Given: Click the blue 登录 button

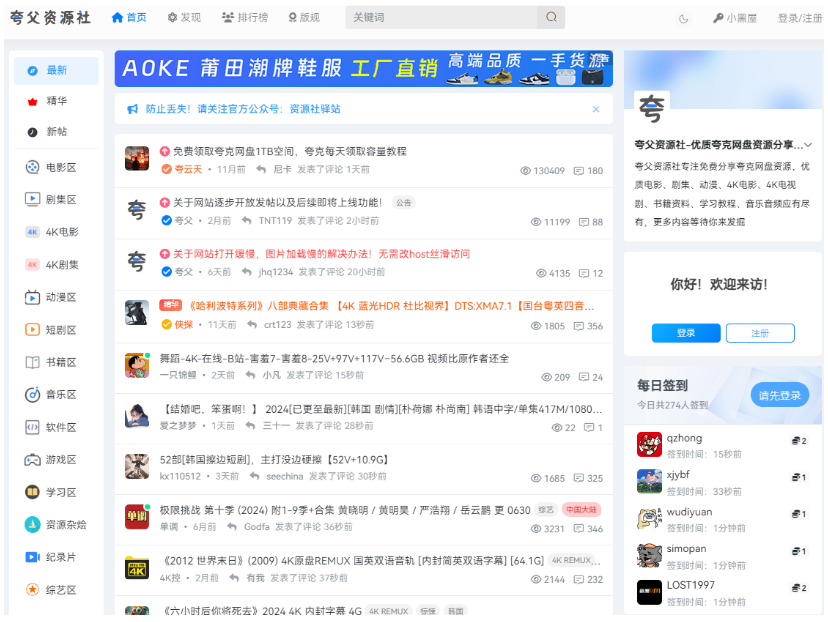Looking at the screenshot, I should [685, 333].
